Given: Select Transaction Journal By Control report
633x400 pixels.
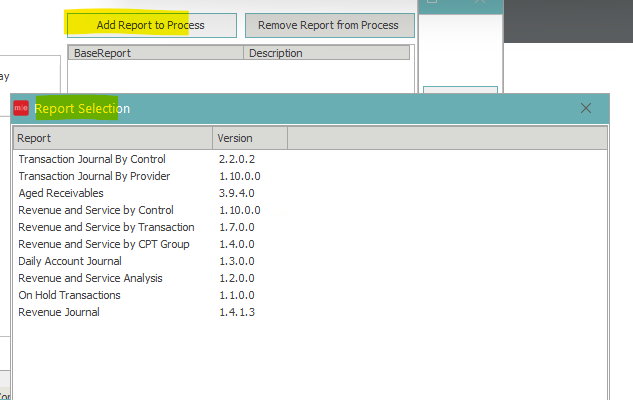Looking at the screenshot, I should (92, 159).
